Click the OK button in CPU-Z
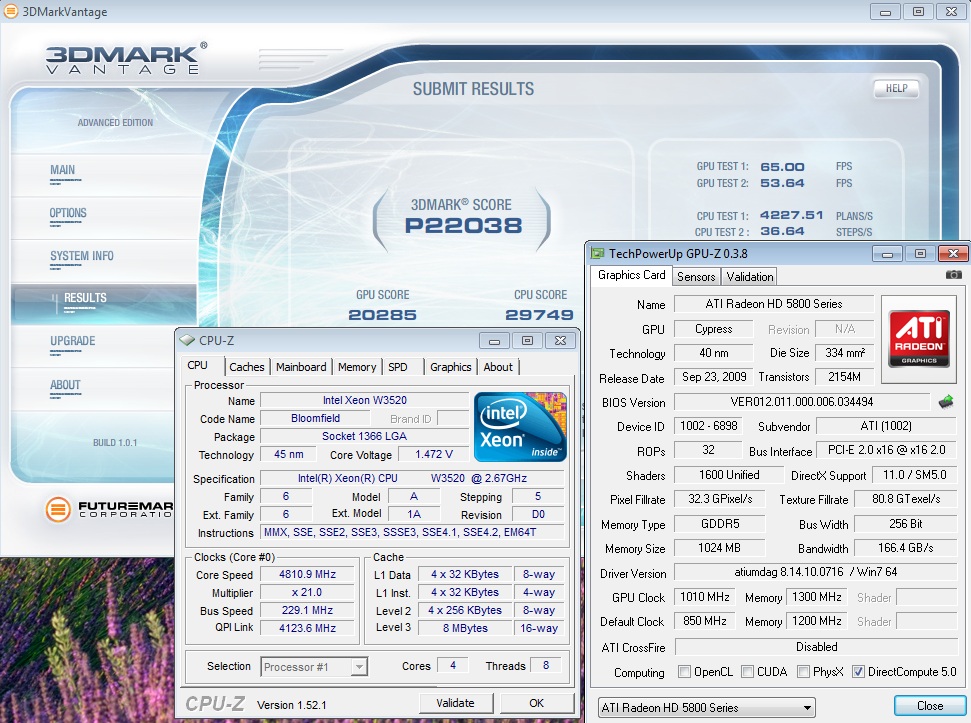This screenshot has height=723, width=971. 536,703
